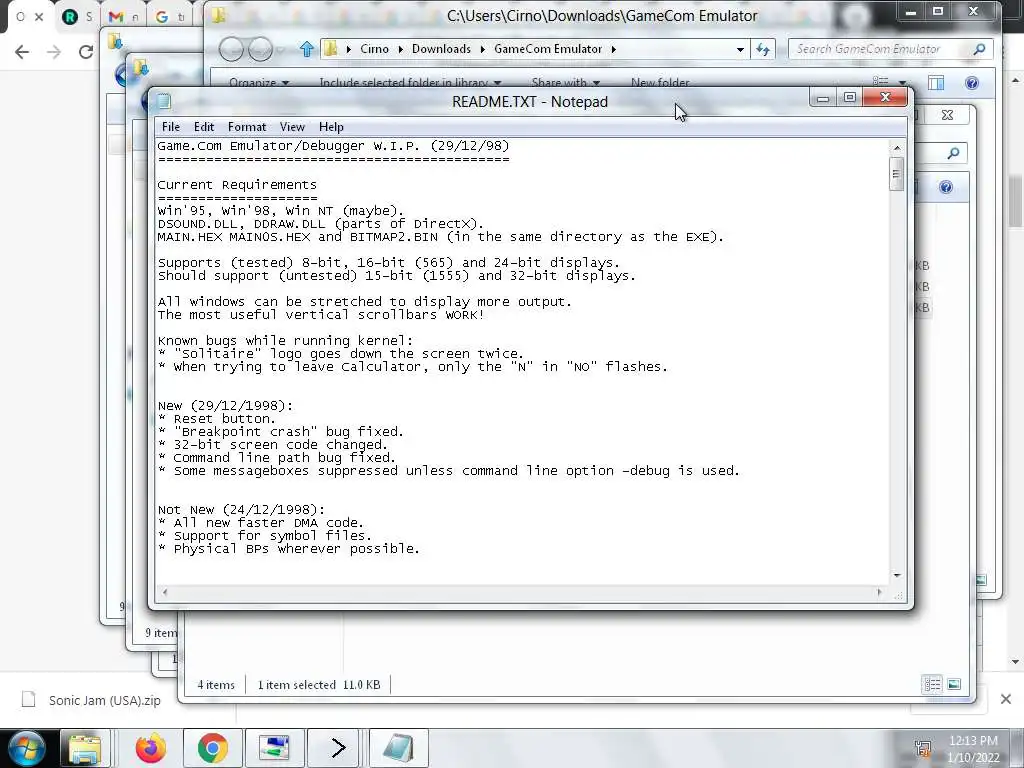
Task: Click the network icon in system tray
Action: tap(923, 748)
